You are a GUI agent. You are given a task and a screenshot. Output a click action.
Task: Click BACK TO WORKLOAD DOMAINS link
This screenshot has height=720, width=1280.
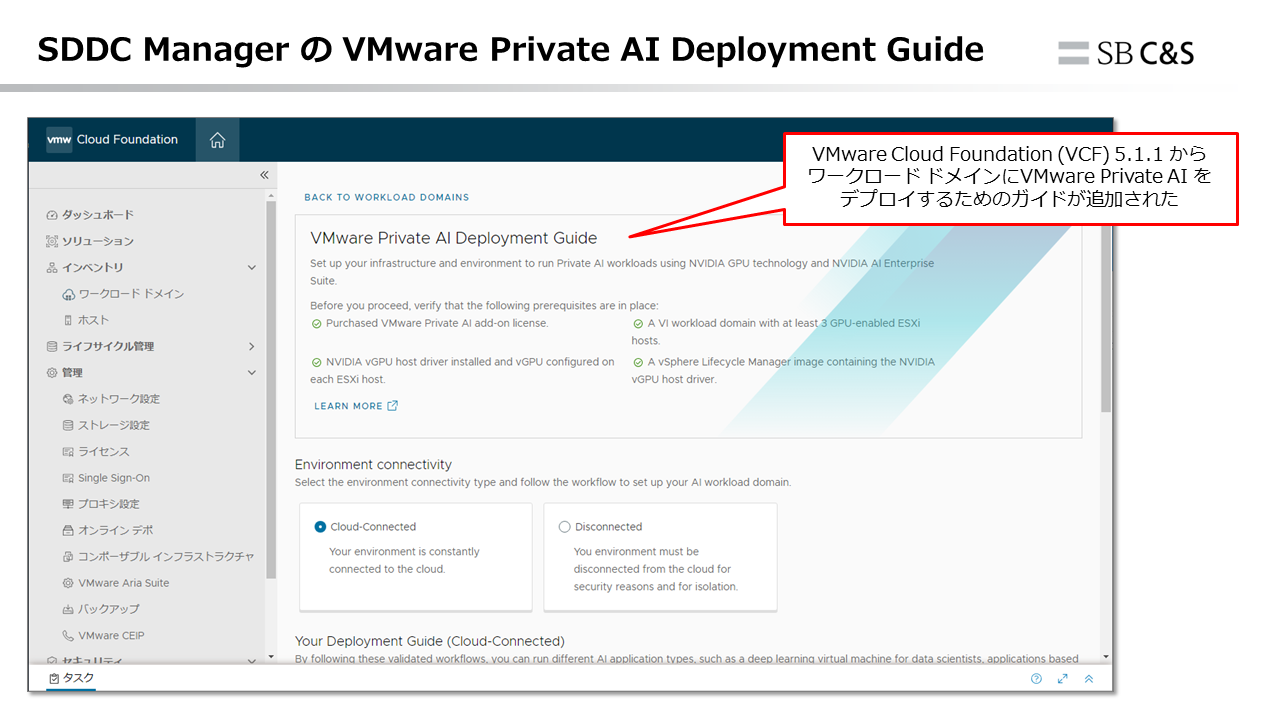tap(386, 197)
